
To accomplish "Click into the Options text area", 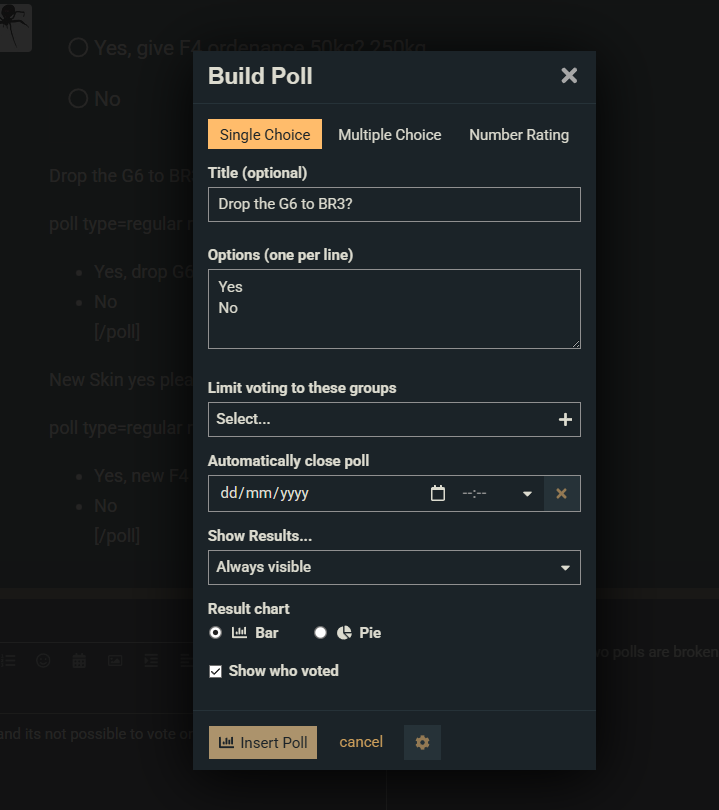I will 394,309.
